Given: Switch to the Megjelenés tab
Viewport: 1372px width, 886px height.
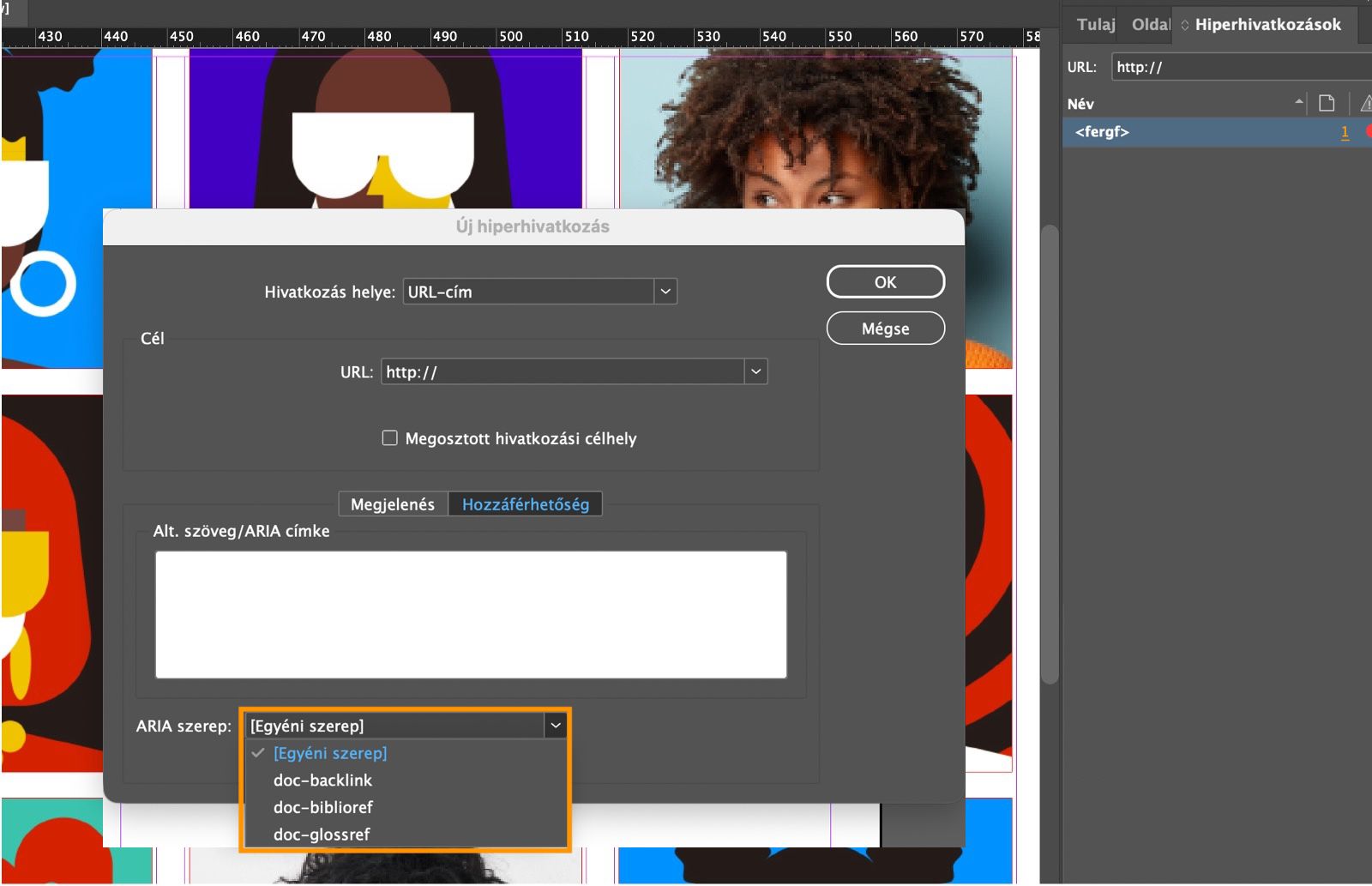Looking at the screenshot, I should [393, 504].
